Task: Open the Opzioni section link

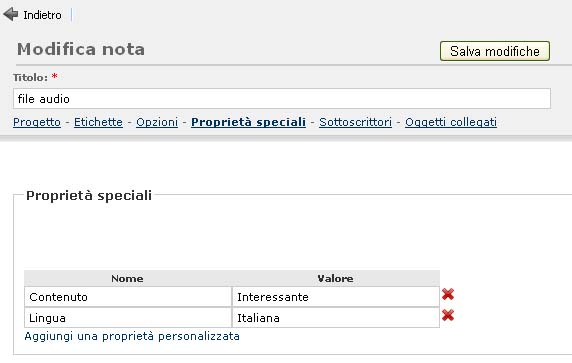Action: pos(157,122)
